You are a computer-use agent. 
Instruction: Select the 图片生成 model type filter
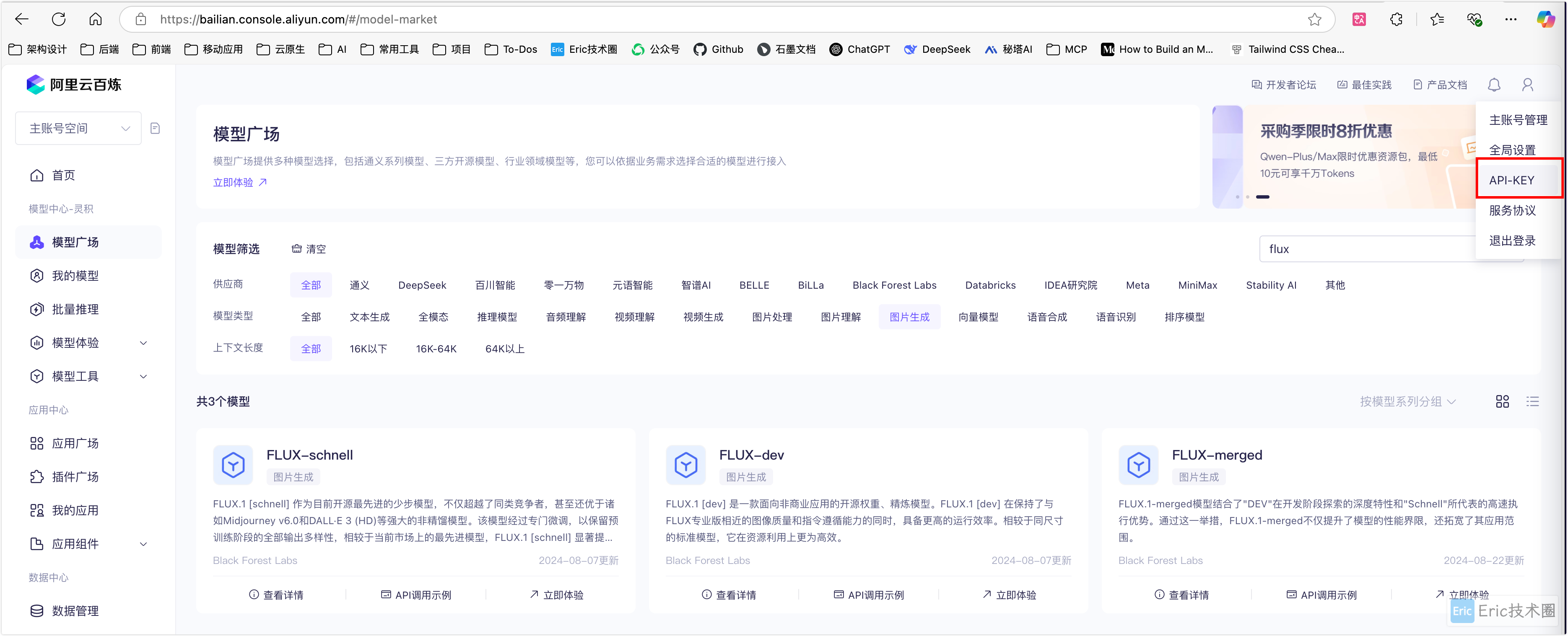(x=909, y=317)
